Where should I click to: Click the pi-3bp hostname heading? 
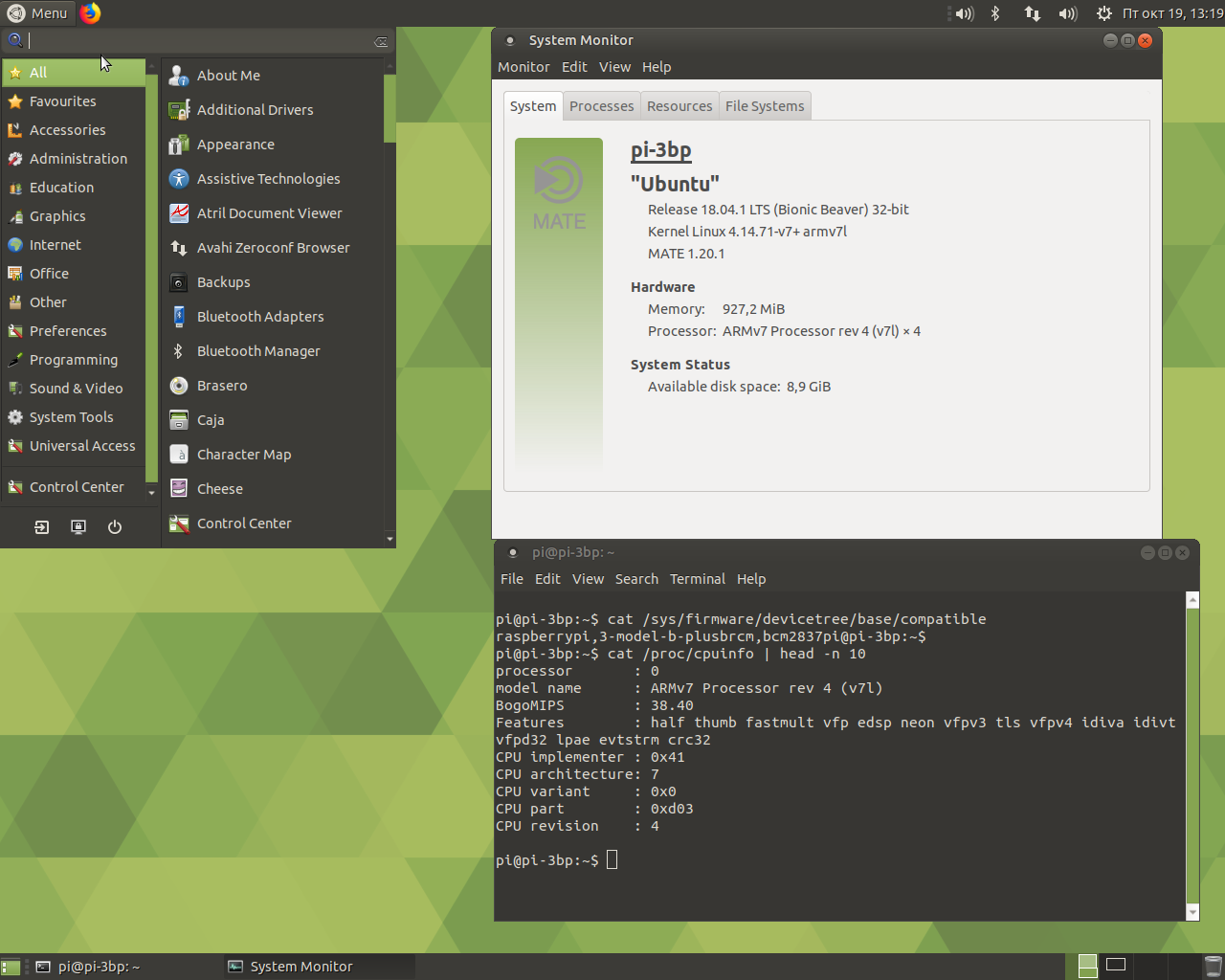660,150
